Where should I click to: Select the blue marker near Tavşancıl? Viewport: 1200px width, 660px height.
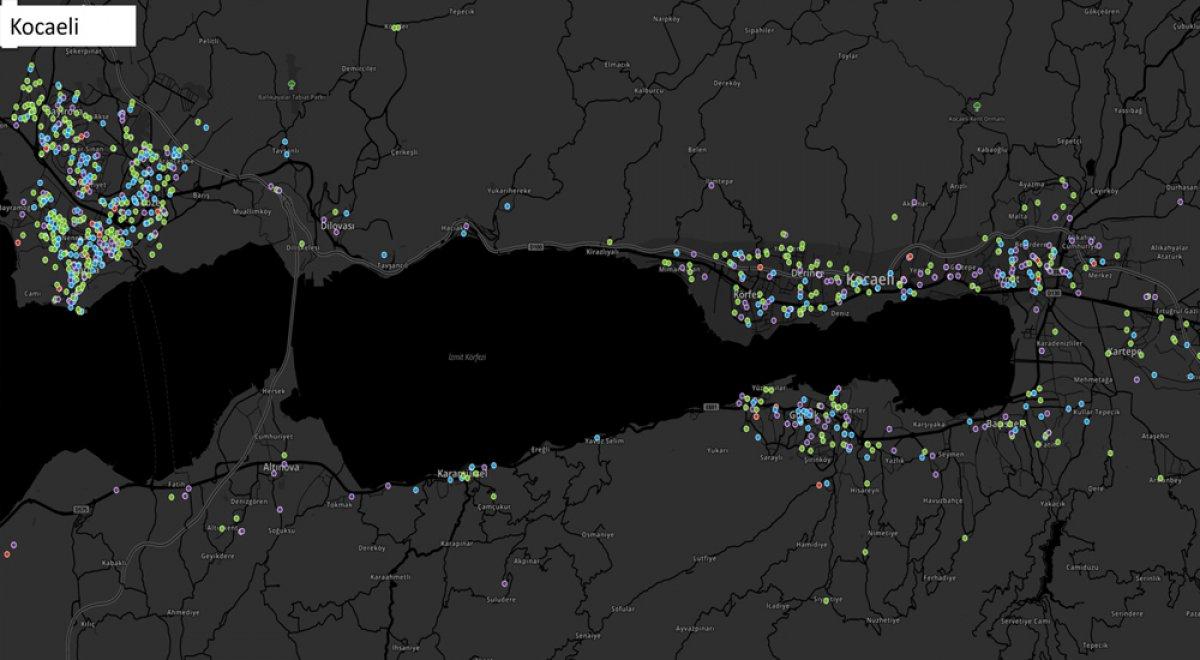(x=385, y=254)
